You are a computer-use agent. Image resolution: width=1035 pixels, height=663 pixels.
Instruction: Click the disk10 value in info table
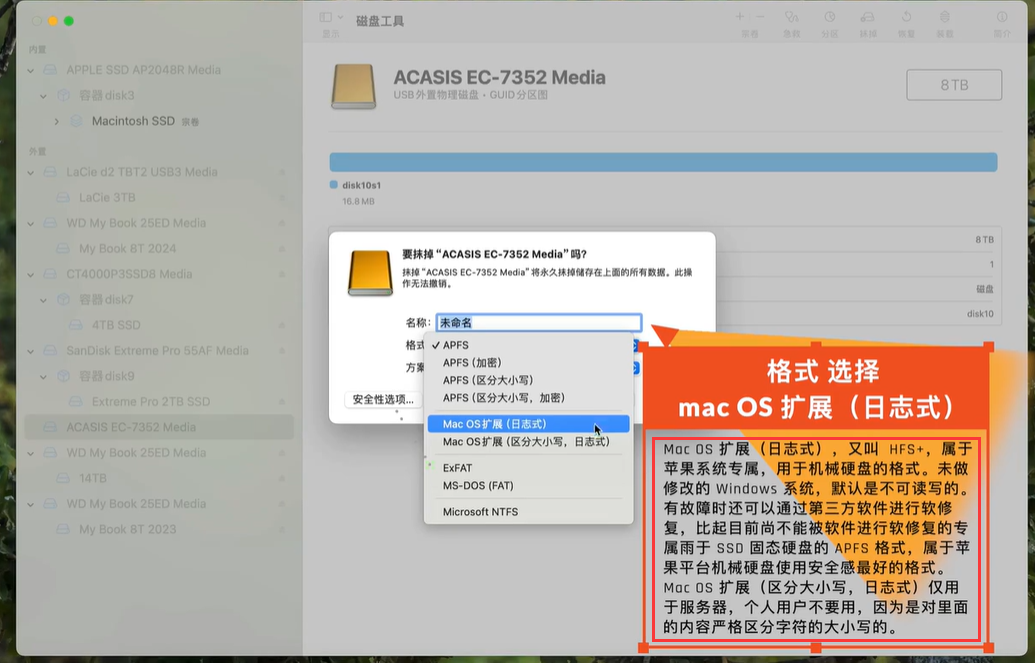pos(980,314)
